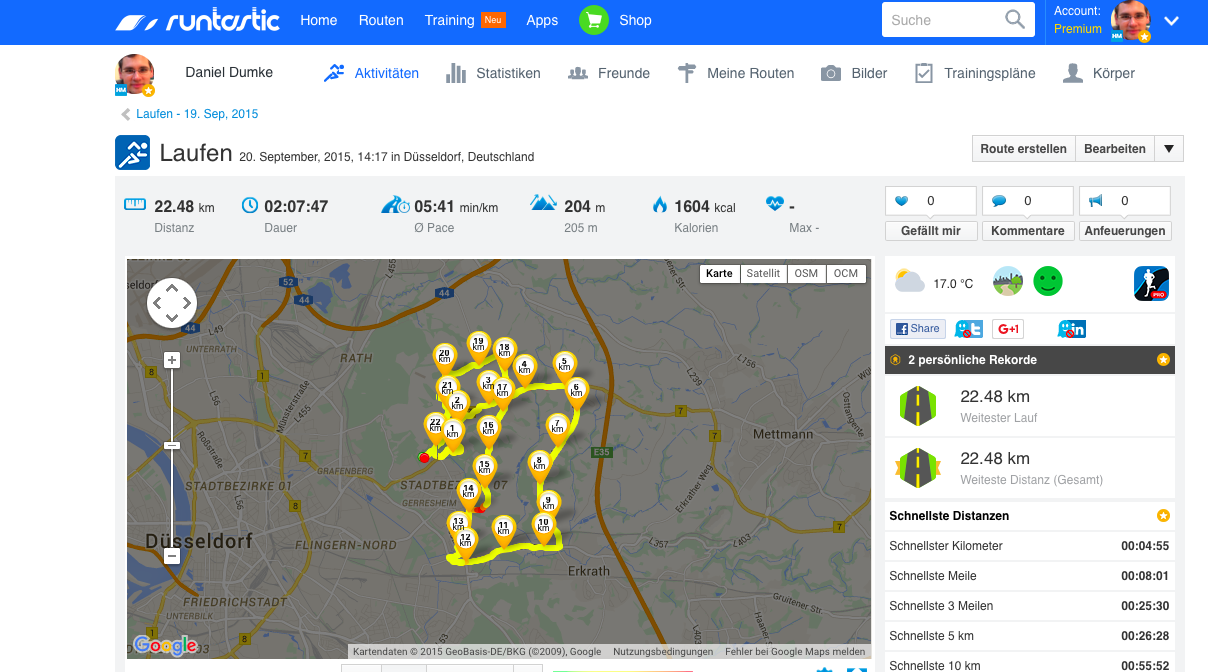
Task: Click the green smiley mood icon
Action: pos(1047,282)
